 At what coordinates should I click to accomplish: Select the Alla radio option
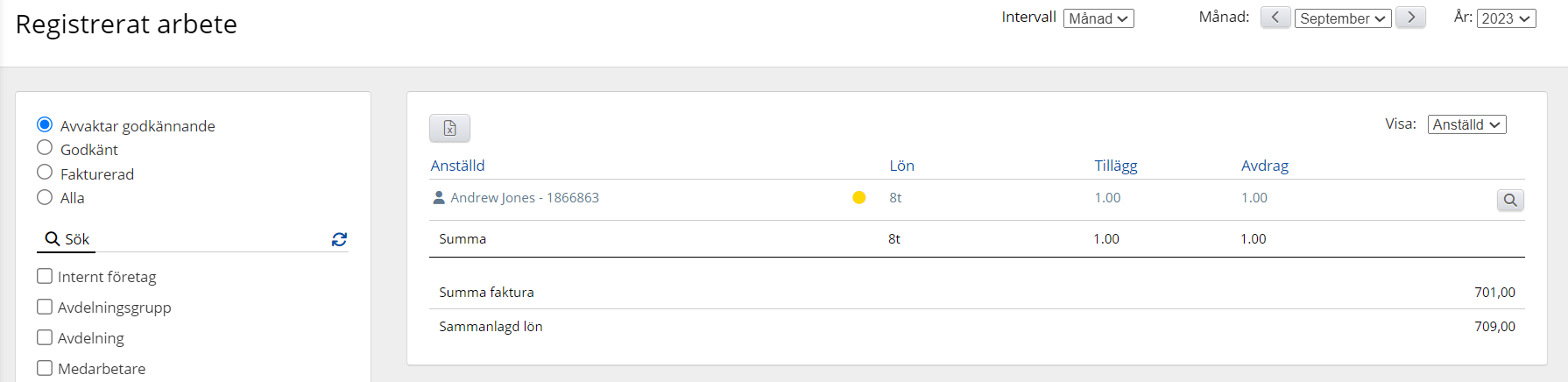coord(45,197)
